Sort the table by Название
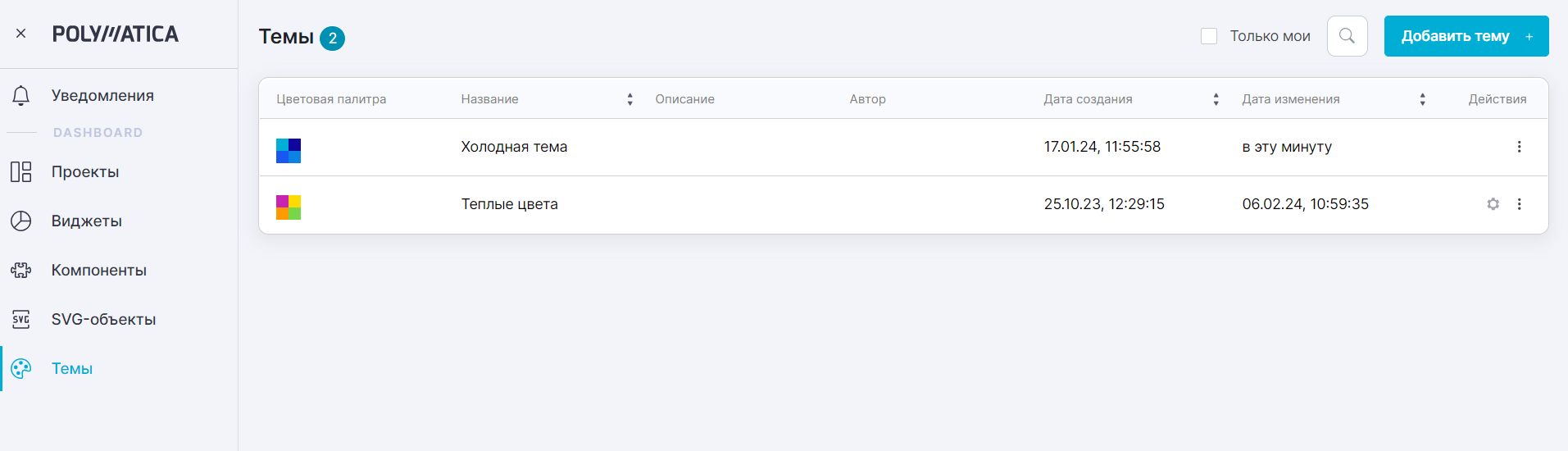The height and width of the screenshot is (451, 1568). click(629, 99)
